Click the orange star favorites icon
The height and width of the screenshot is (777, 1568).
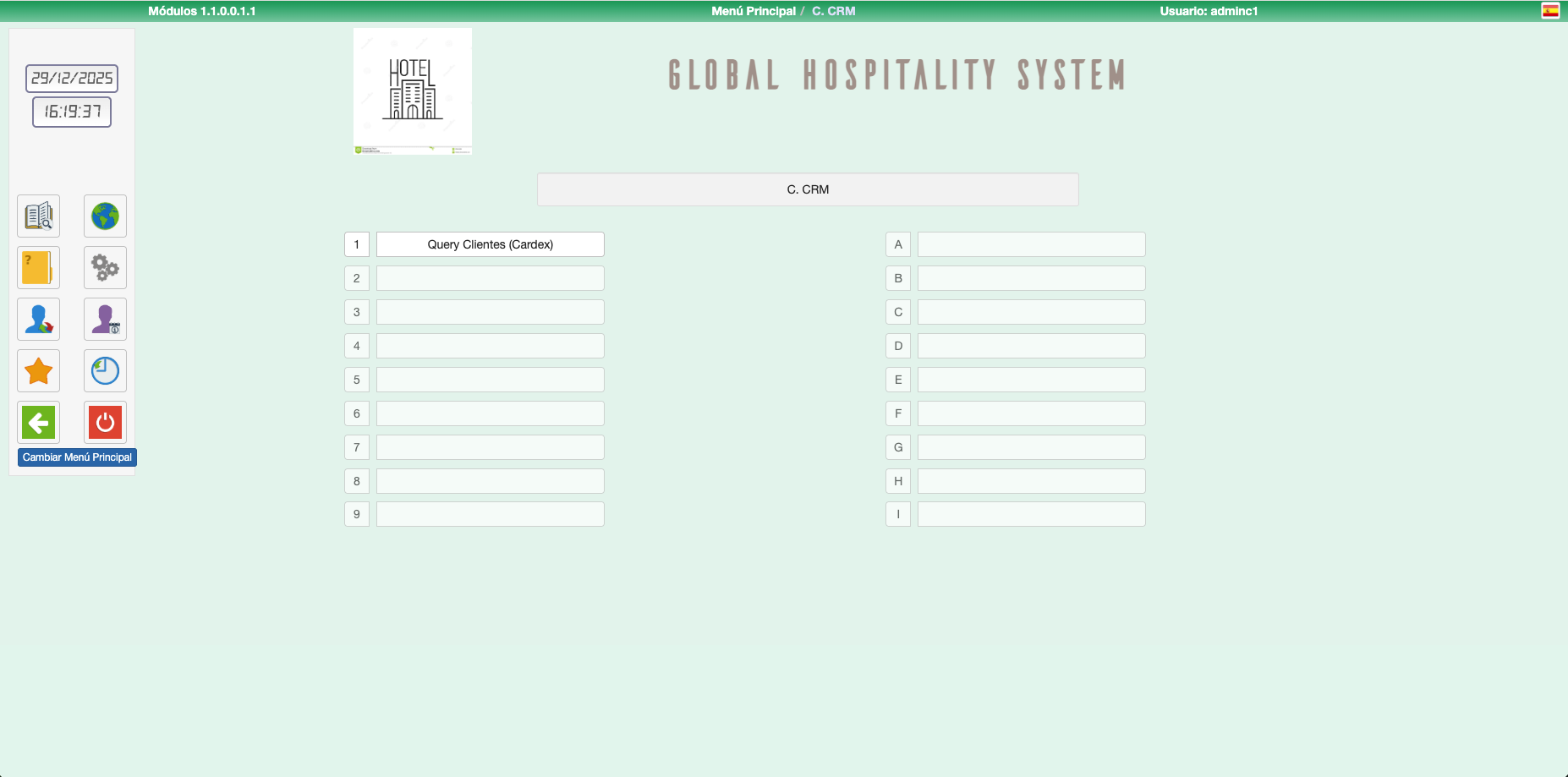click(x=38, y=371)
